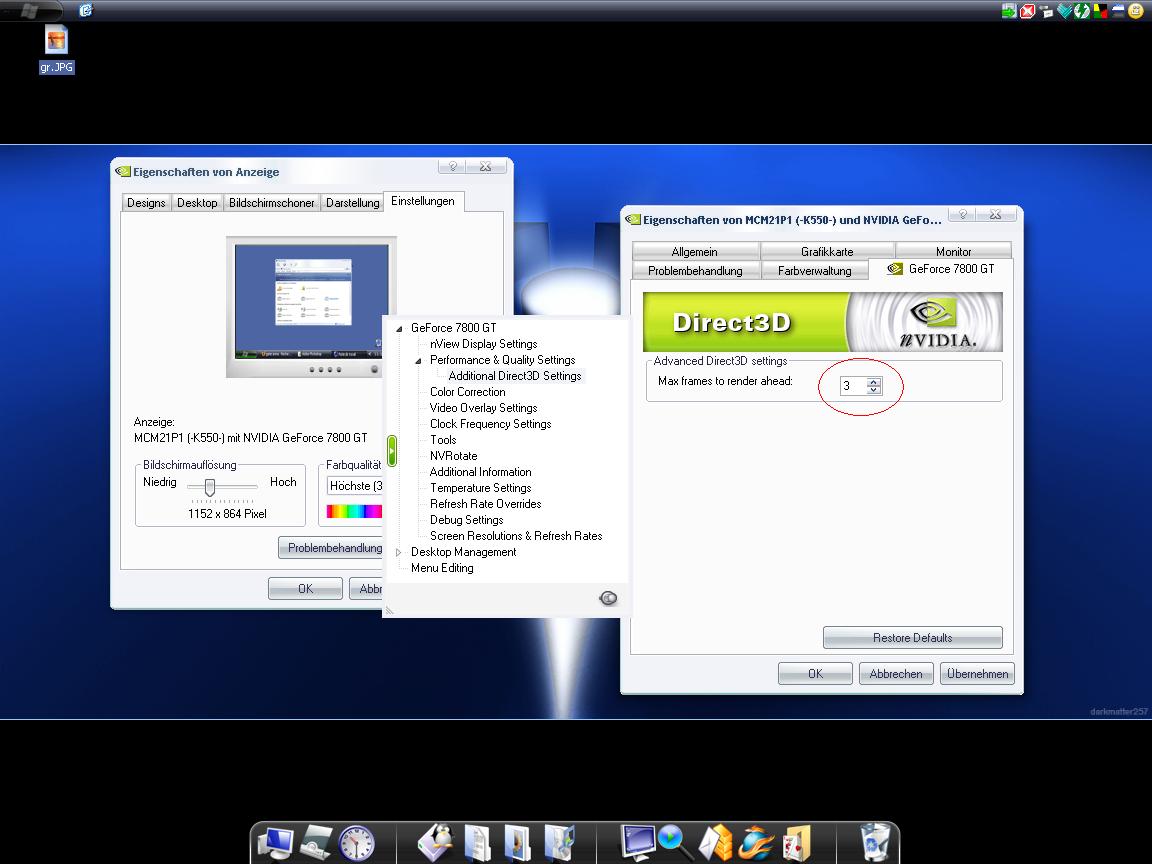Switch to the Monitor tab

[954, 251]
